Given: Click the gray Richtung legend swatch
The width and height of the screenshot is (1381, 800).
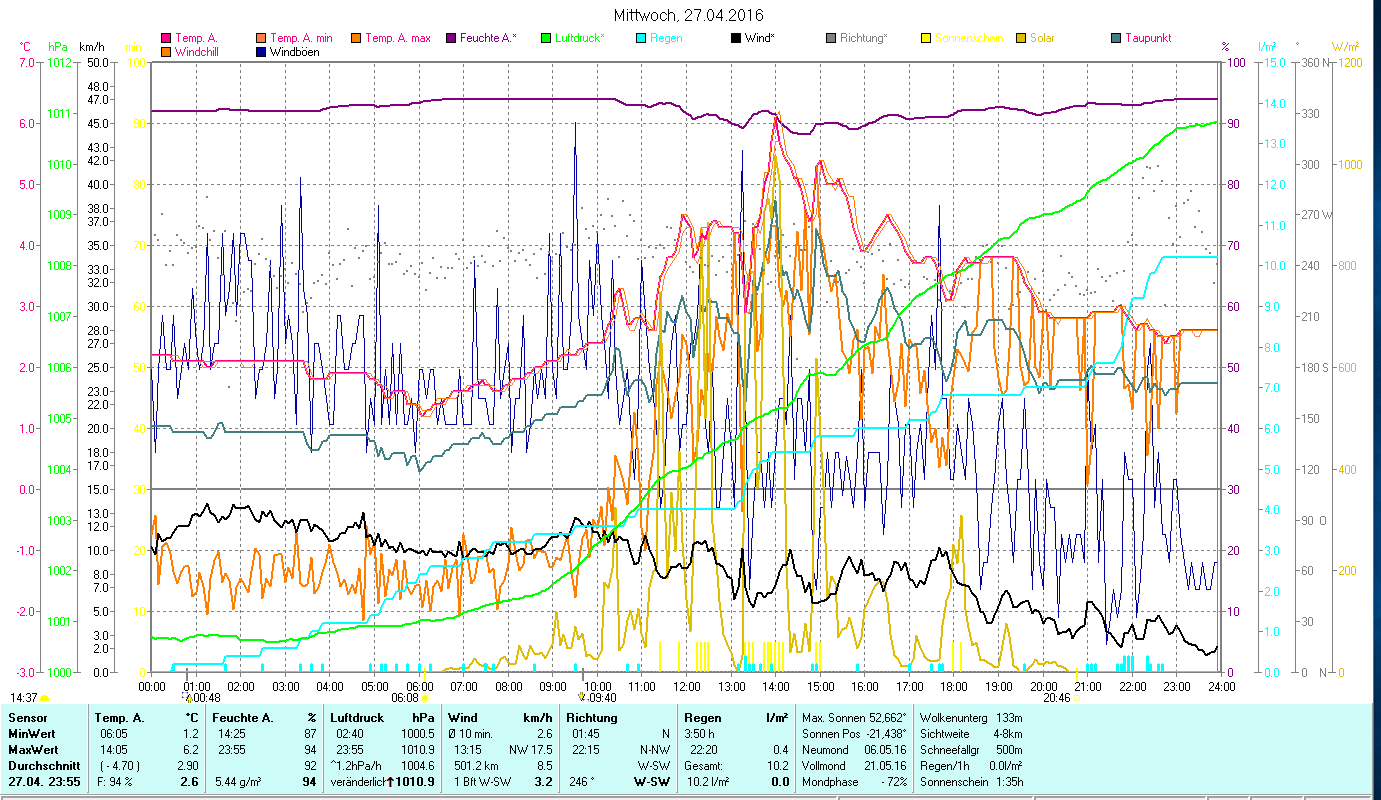Looking at the screenshot, I should pos(832,38).
